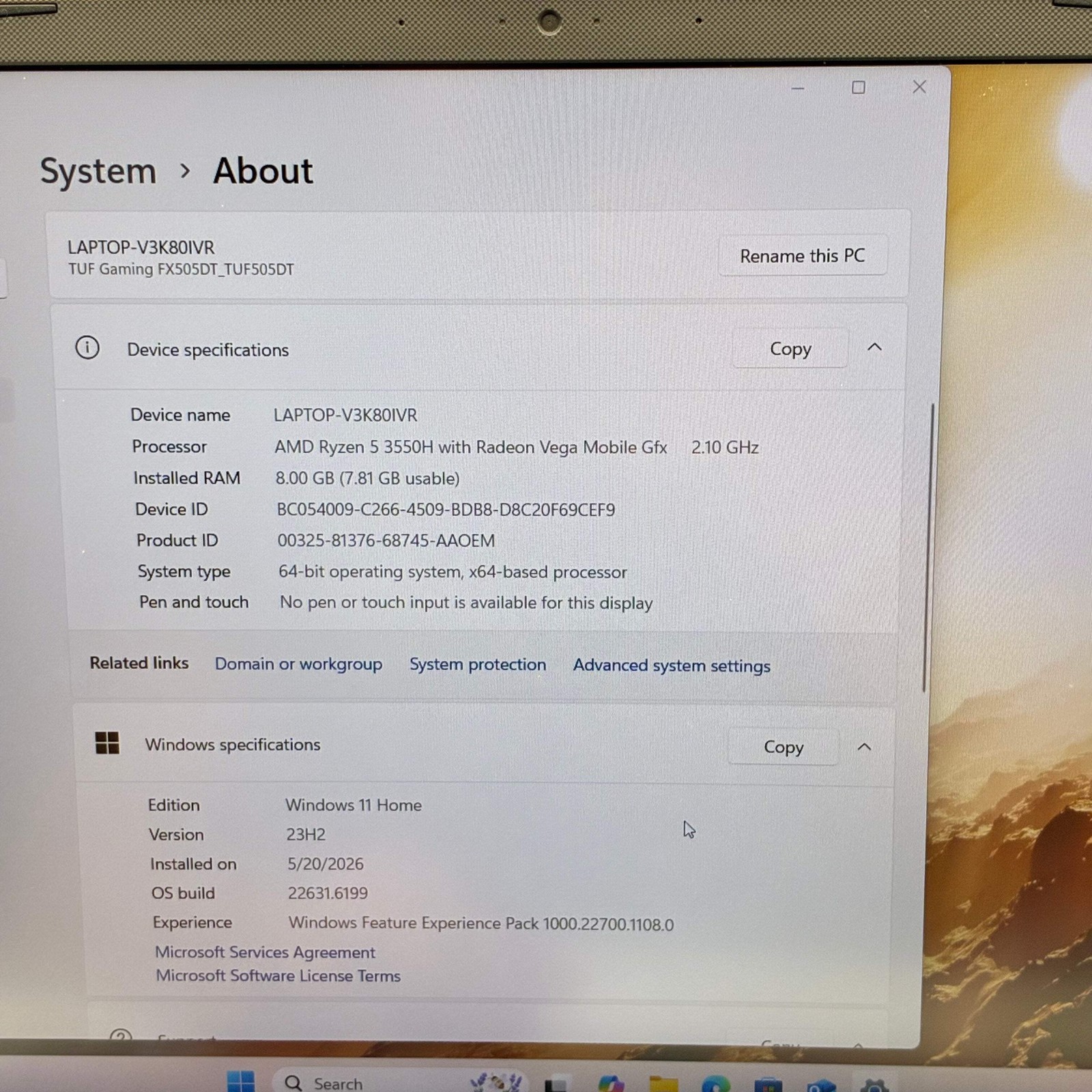Viewport: 1092px width, 1092px height.
Task: Select the pen or touch input text
Action: click(x=466, y=603)
